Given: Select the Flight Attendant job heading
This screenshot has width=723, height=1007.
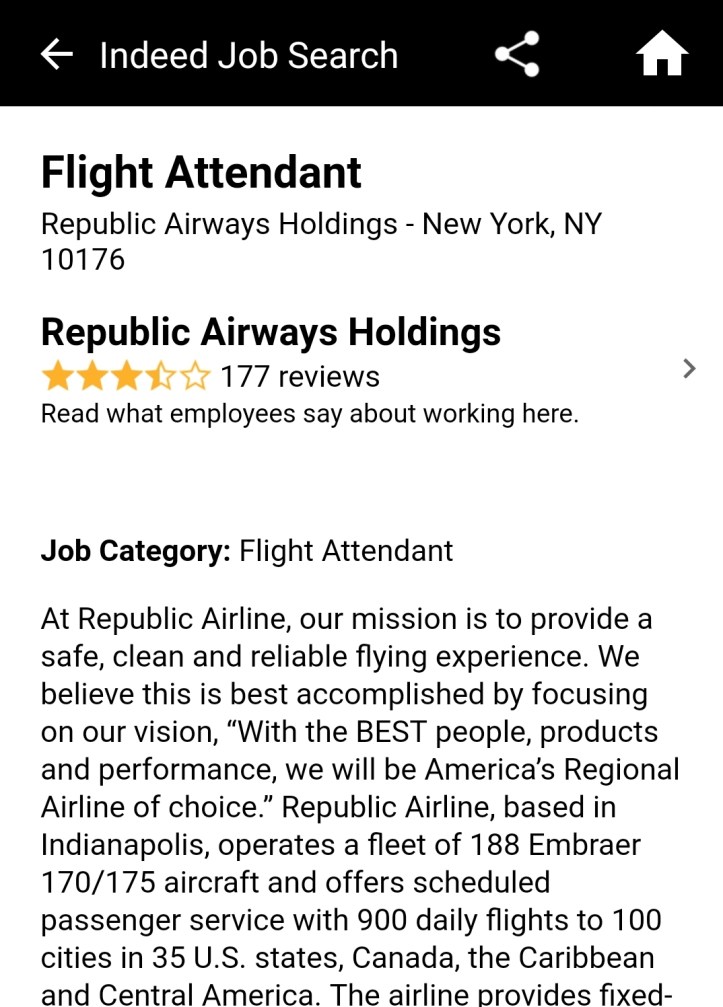Looking at the screenshot, I should pyautogui.click(x=201, y=173).
